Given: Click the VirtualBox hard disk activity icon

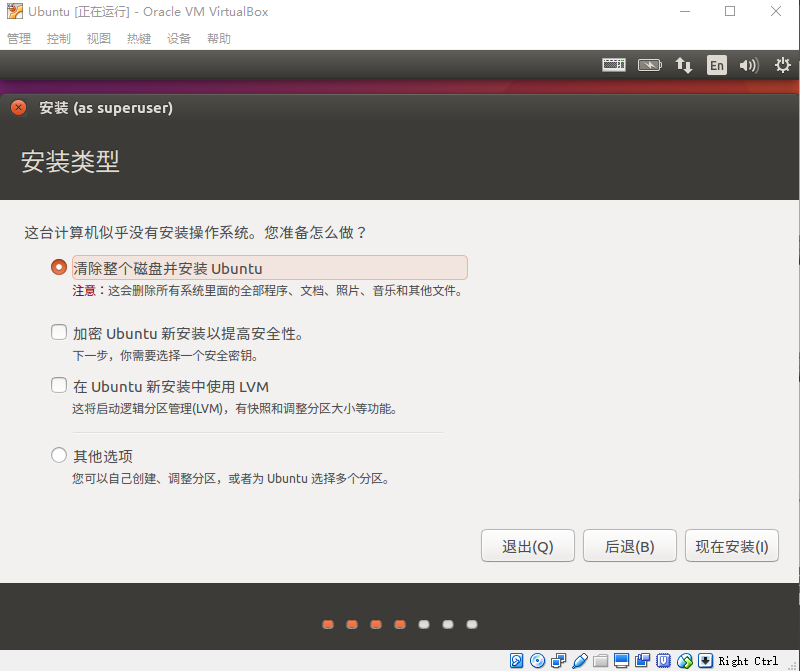Looking at the screenshot, I should pos(517,661).
